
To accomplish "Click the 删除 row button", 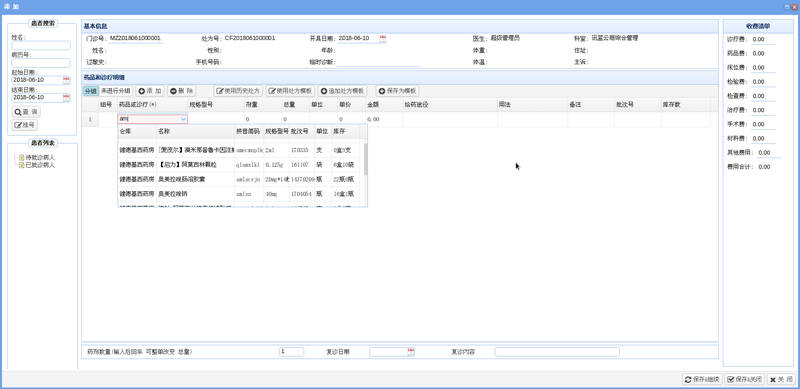I will point(181,91).
